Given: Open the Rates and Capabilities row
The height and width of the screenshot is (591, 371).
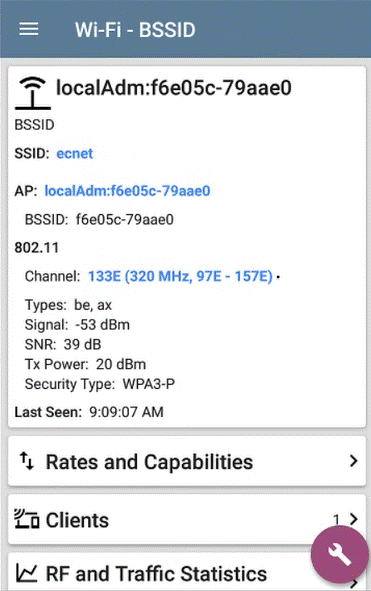Looking at the screenshot, I should [x=187, y=461].
